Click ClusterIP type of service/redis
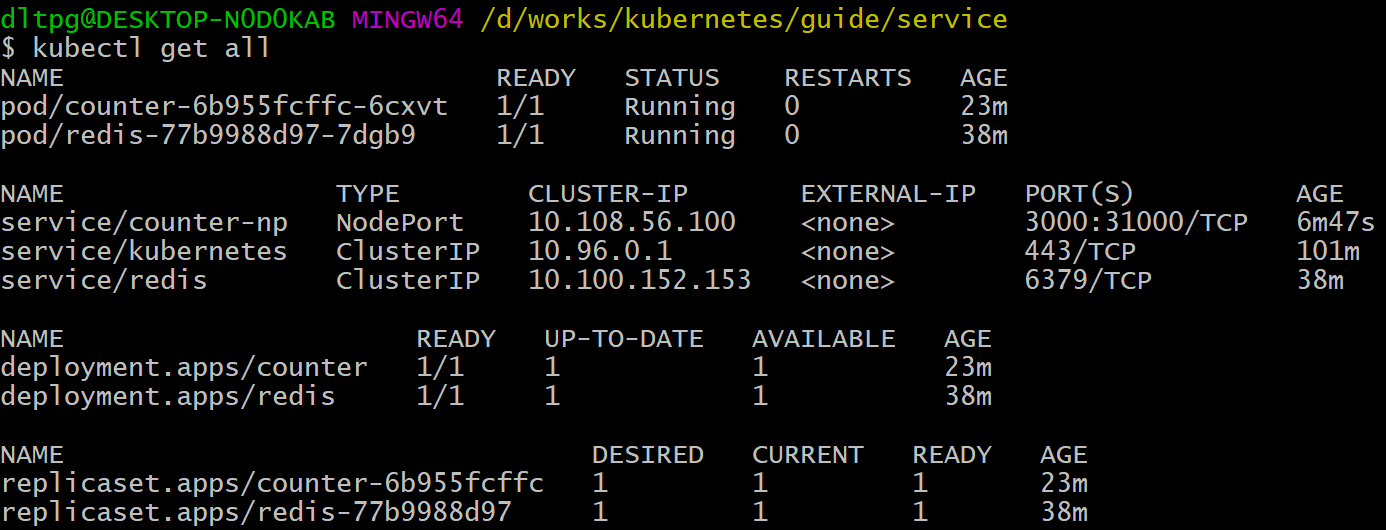The width and height of the screenshot is (1386, 530). coord(408,280)
